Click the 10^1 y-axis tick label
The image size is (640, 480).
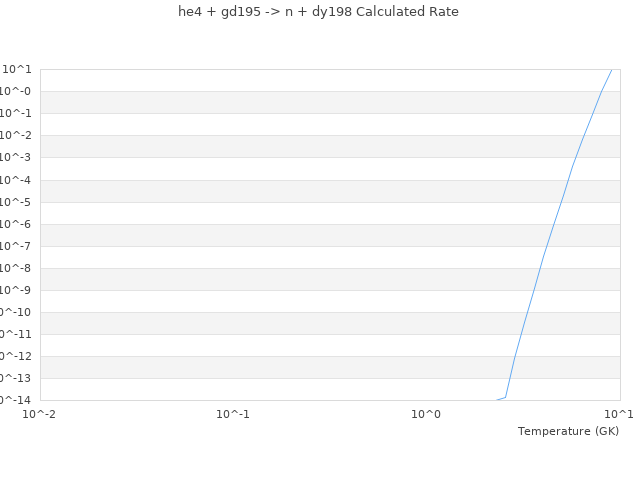pyautogui.click(x=17, y=69)
